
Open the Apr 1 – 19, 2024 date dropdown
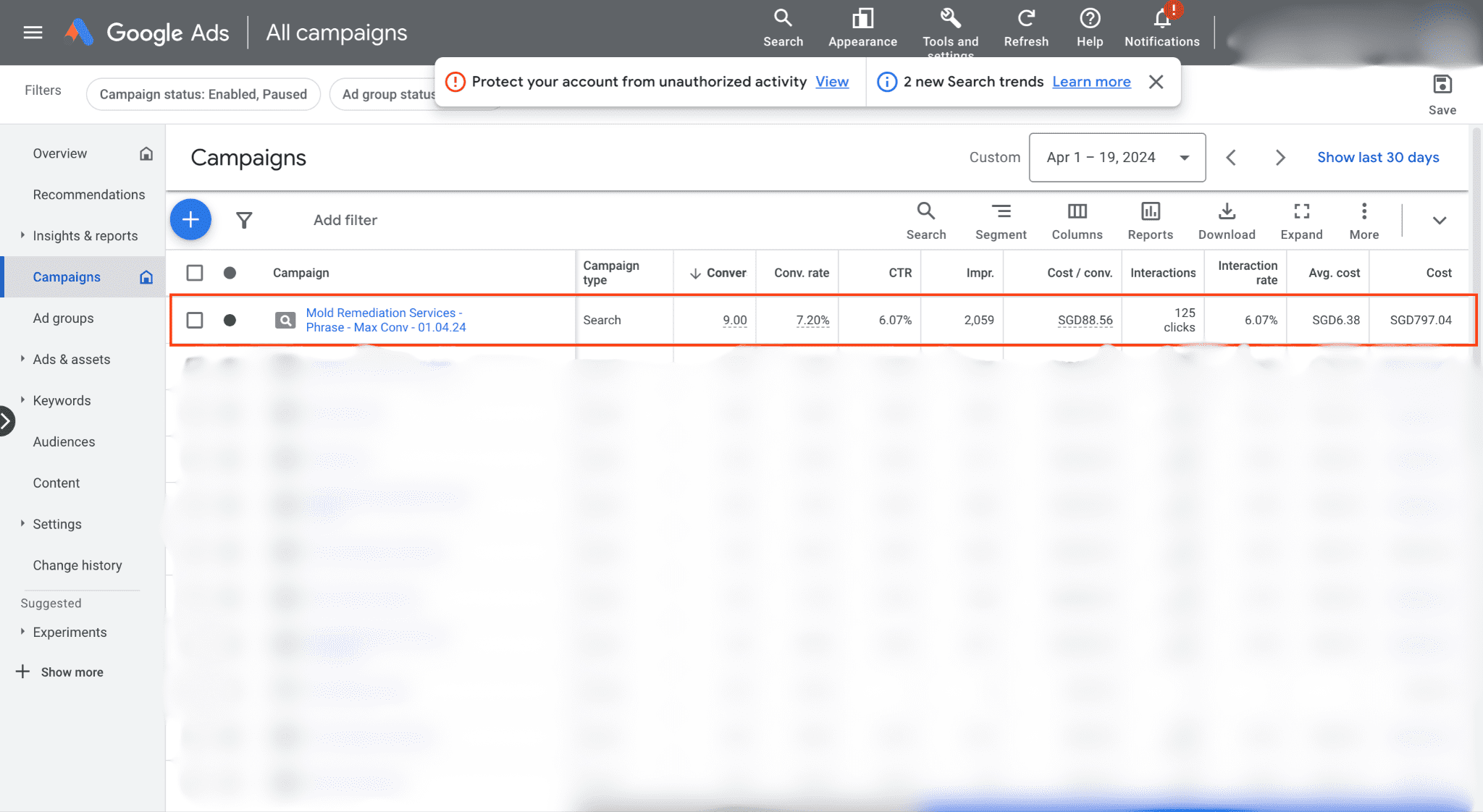pyautogui.click(x=1117, y=157)
